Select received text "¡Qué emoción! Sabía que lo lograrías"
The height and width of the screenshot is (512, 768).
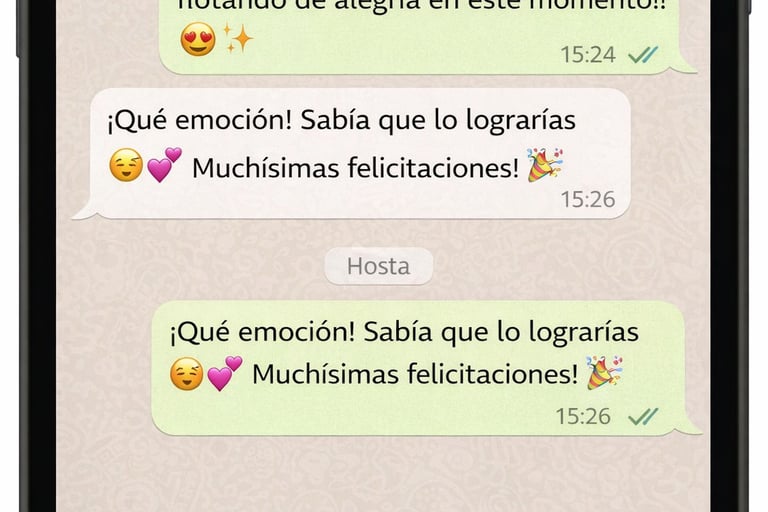click(x=341, y=121)
